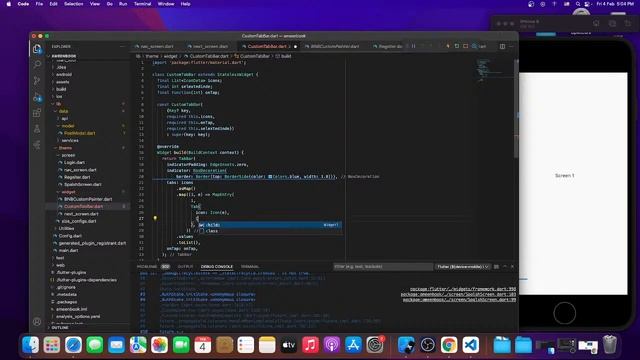
Task: Open Spotlight search in menu bar
Action: tap(578, 4)
